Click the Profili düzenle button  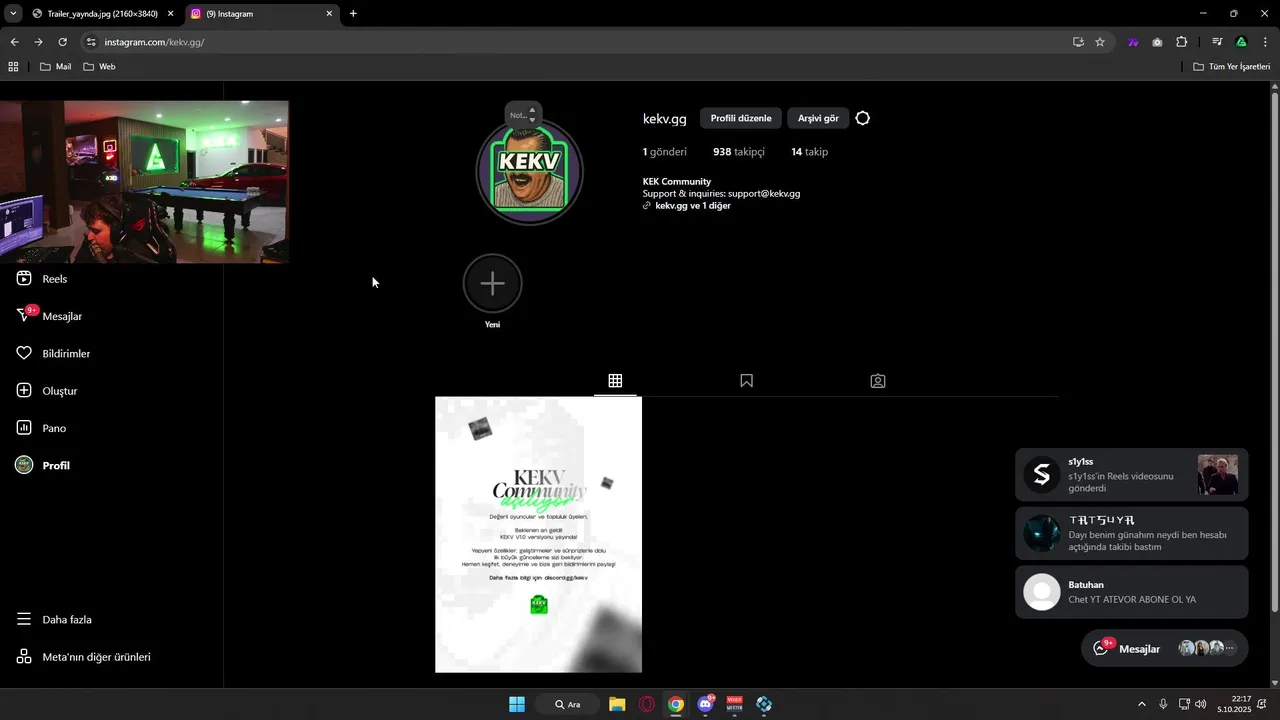click(x=741, y=118)
